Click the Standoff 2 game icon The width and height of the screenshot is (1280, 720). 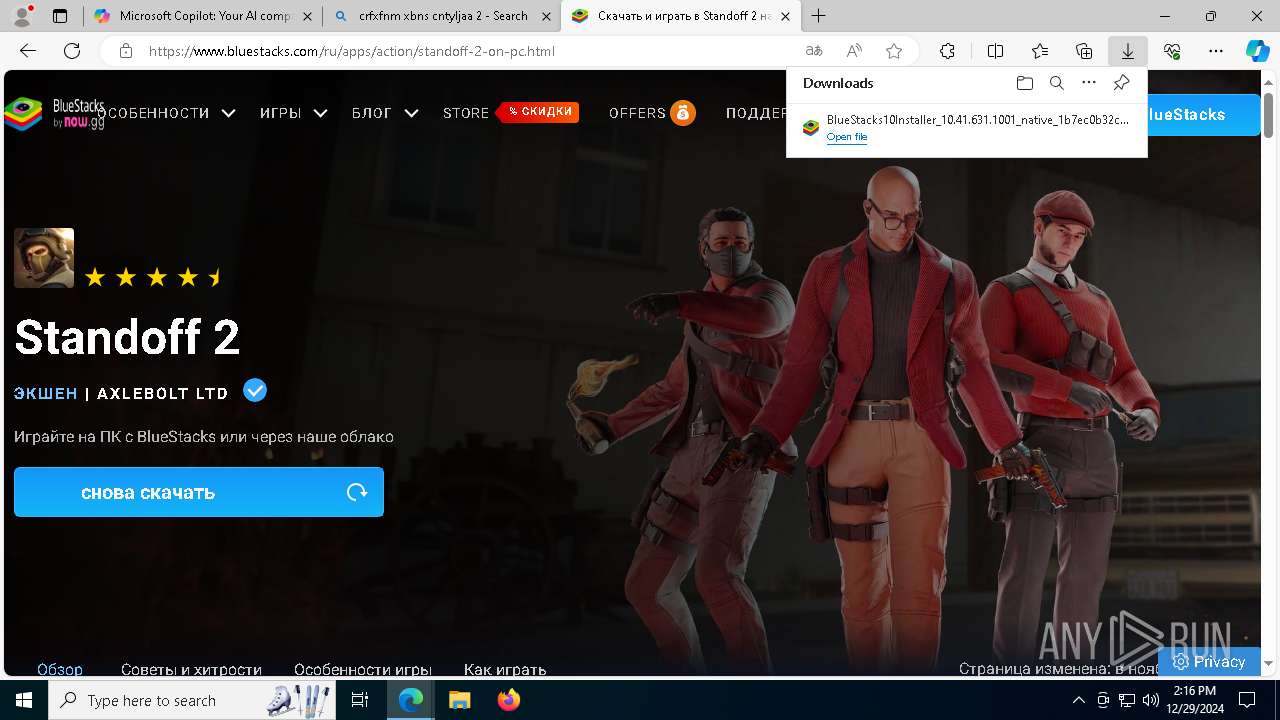coord(44,258)
